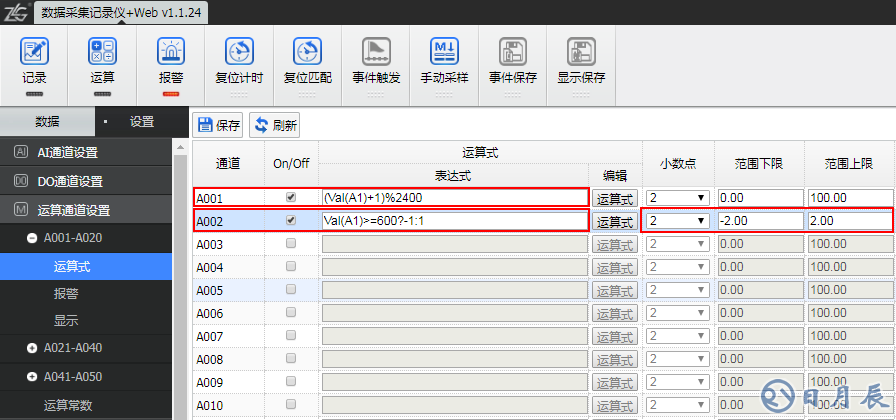This screenshot has width=896, height=420.
Task: Click the 运算式 edit button for A001
Action: 615,198
